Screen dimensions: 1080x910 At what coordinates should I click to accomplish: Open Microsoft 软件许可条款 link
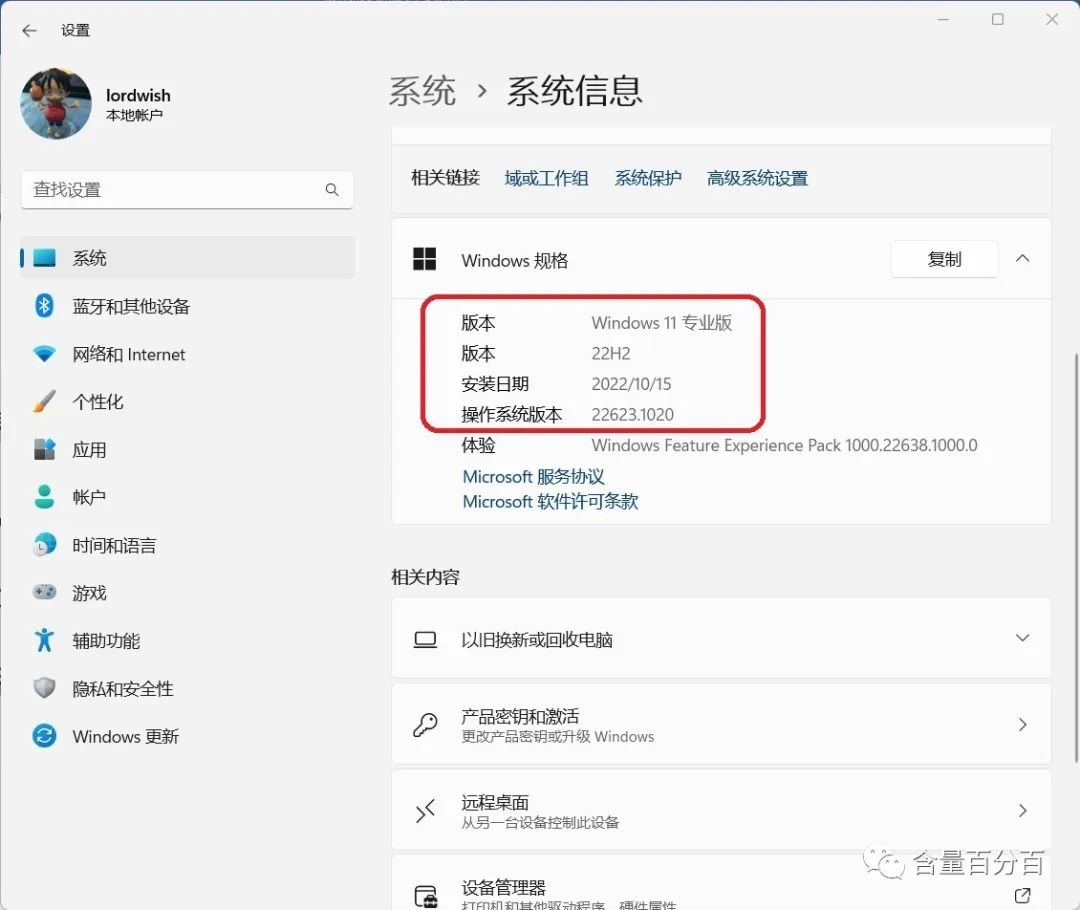550,501
